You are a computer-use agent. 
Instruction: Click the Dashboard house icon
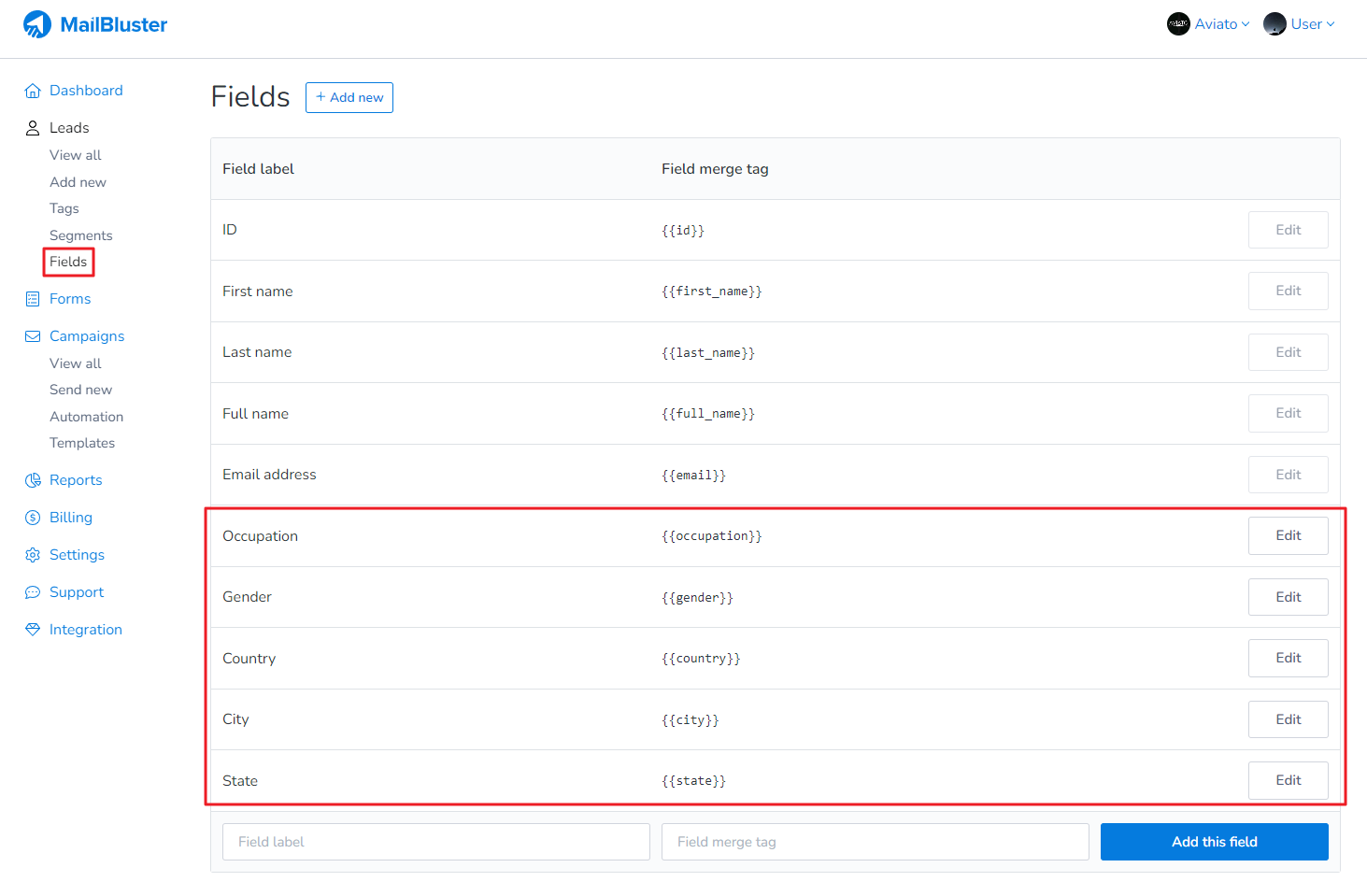[x=33, y=91]
